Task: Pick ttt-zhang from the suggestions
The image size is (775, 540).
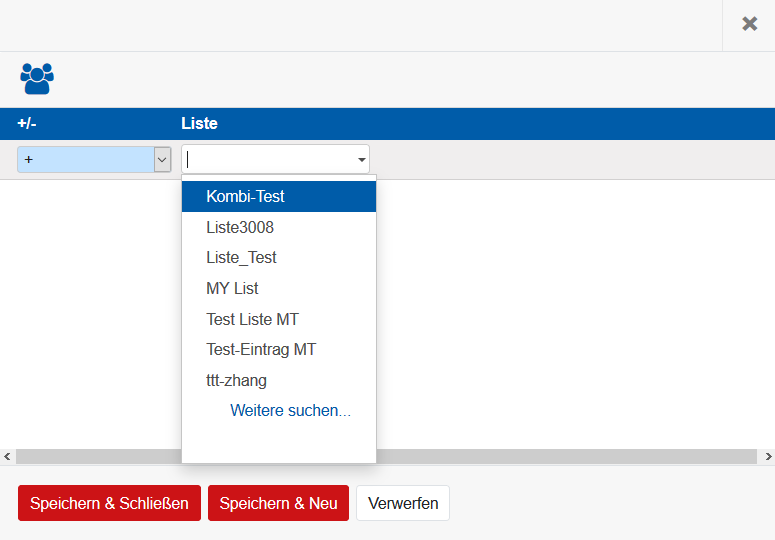Action: (236, 380)
